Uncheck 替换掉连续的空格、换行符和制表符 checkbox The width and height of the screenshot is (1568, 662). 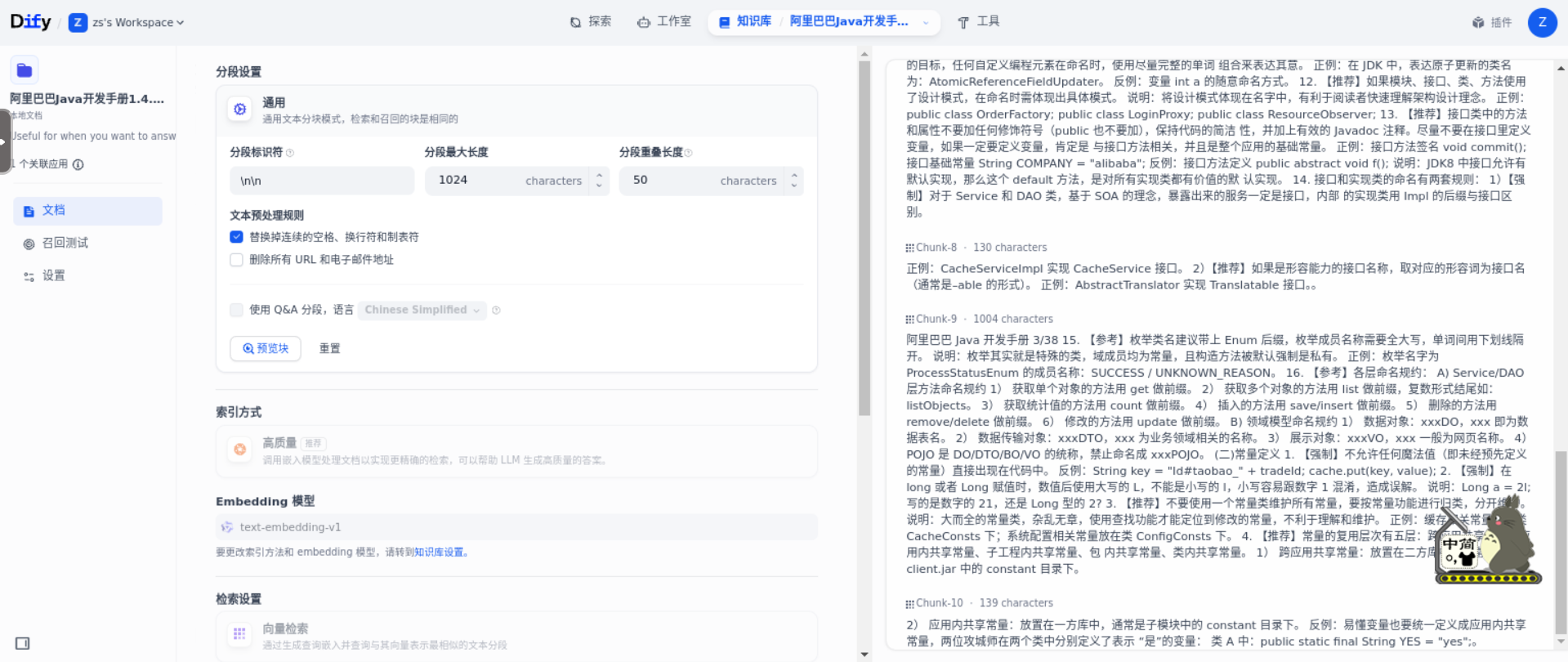(237, 237)
